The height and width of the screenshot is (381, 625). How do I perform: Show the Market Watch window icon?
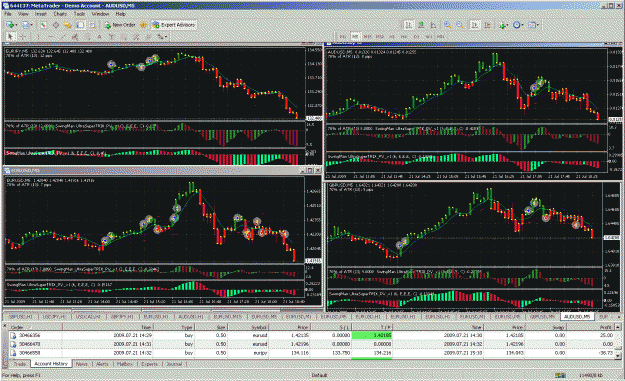tap(43, 25)
